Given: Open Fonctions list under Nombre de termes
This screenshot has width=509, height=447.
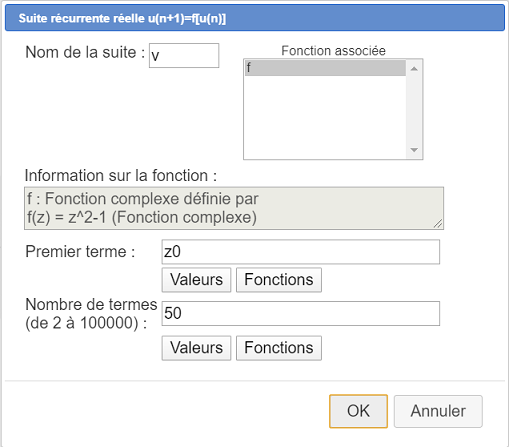Looking at the screenshot, I should [279, 348].
